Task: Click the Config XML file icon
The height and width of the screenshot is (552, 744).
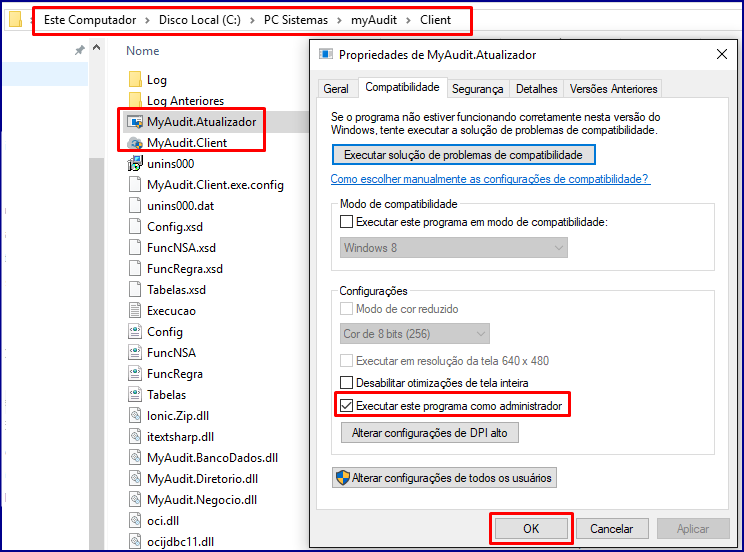Action: pos(135,331)
